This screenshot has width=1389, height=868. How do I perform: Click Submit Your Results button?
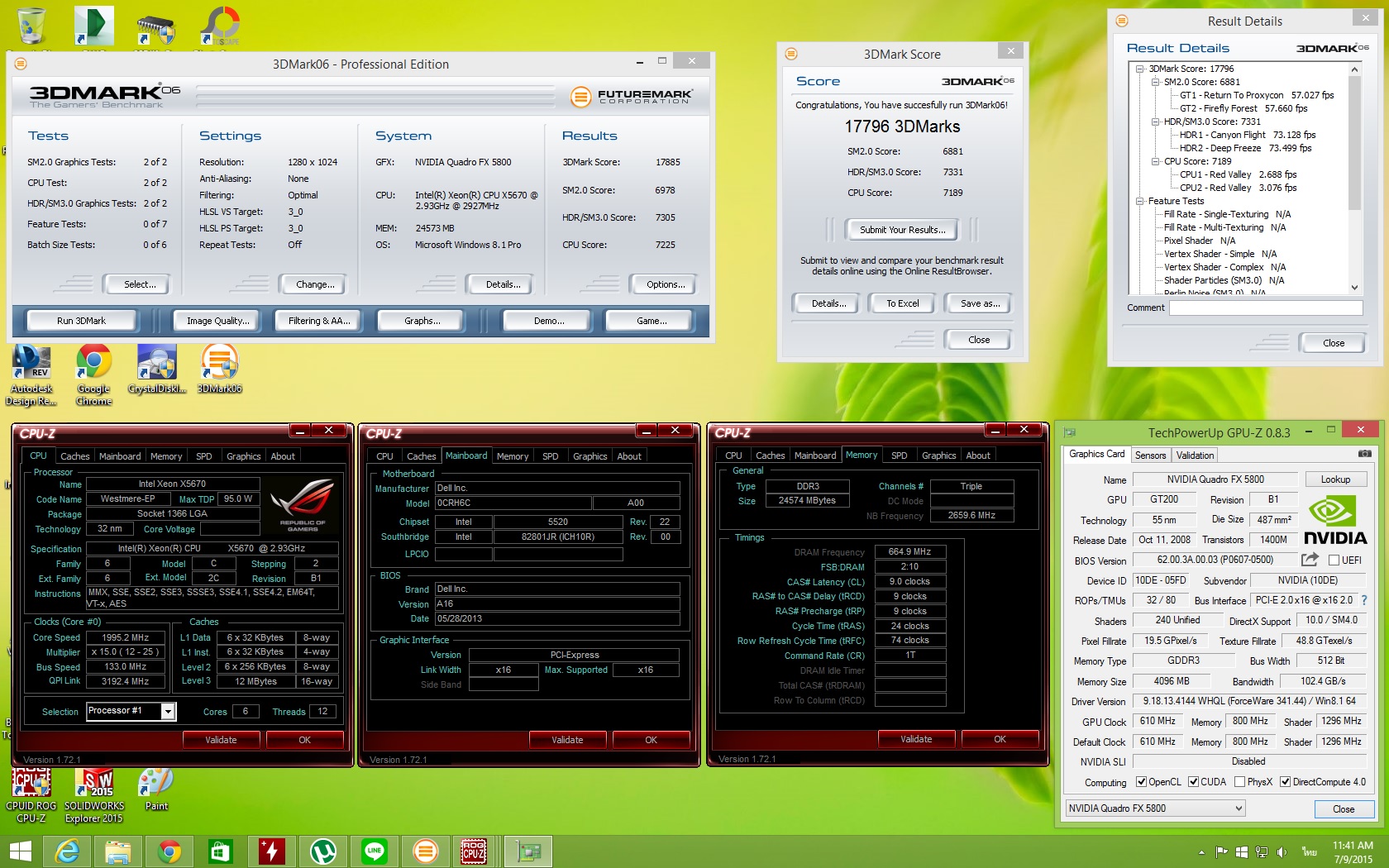pyautogui.click(x=901, y=230)
